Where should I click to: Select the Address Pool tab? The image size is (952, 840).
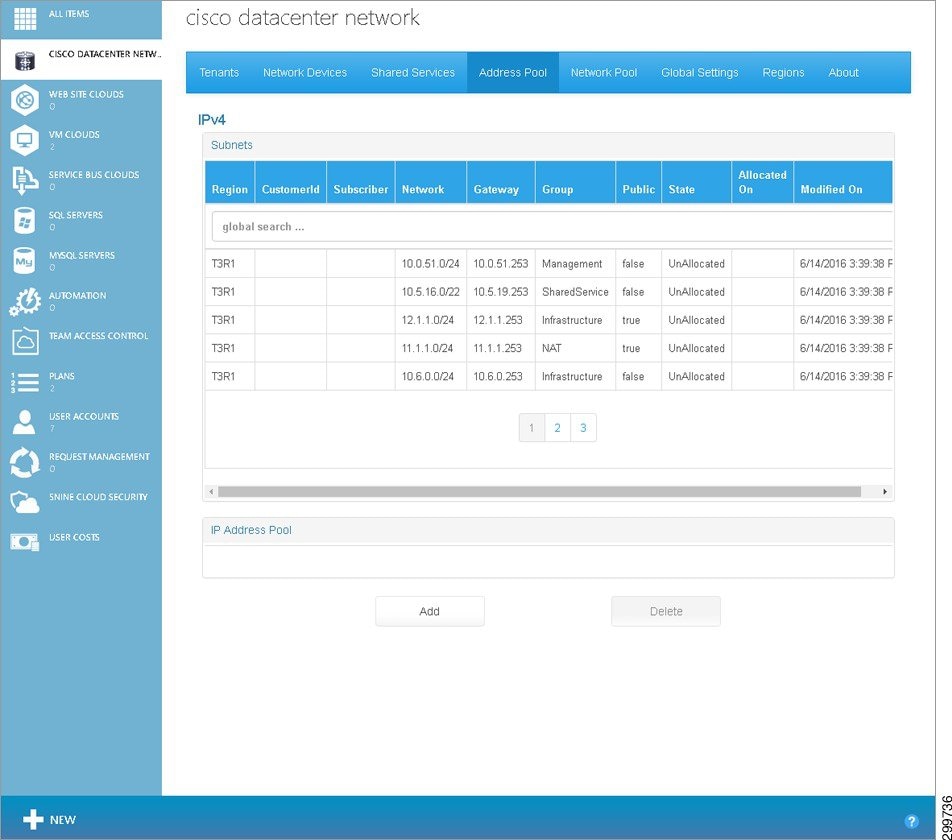[x=513, y=72]
